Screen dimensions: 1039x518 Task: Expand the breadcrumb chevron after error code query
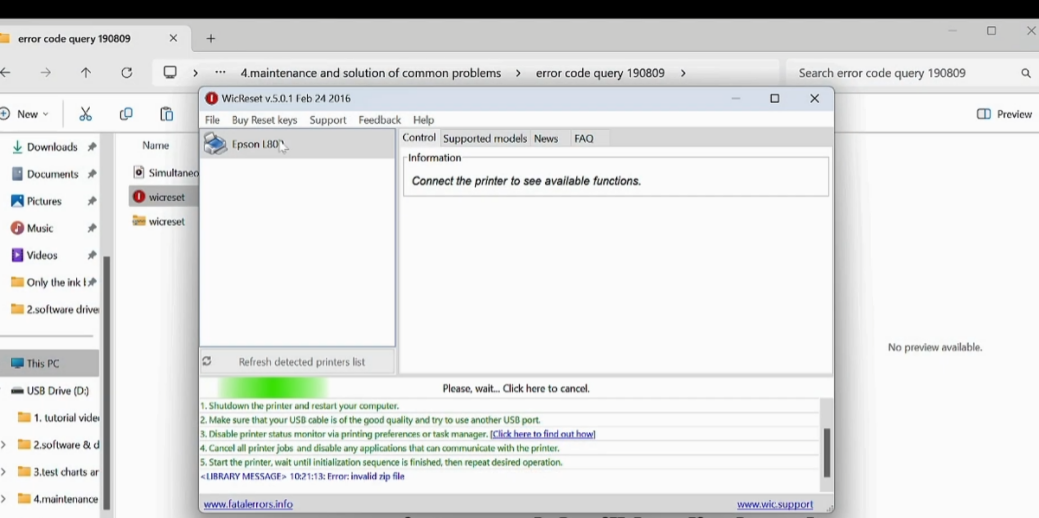click(x=683, y=73)
